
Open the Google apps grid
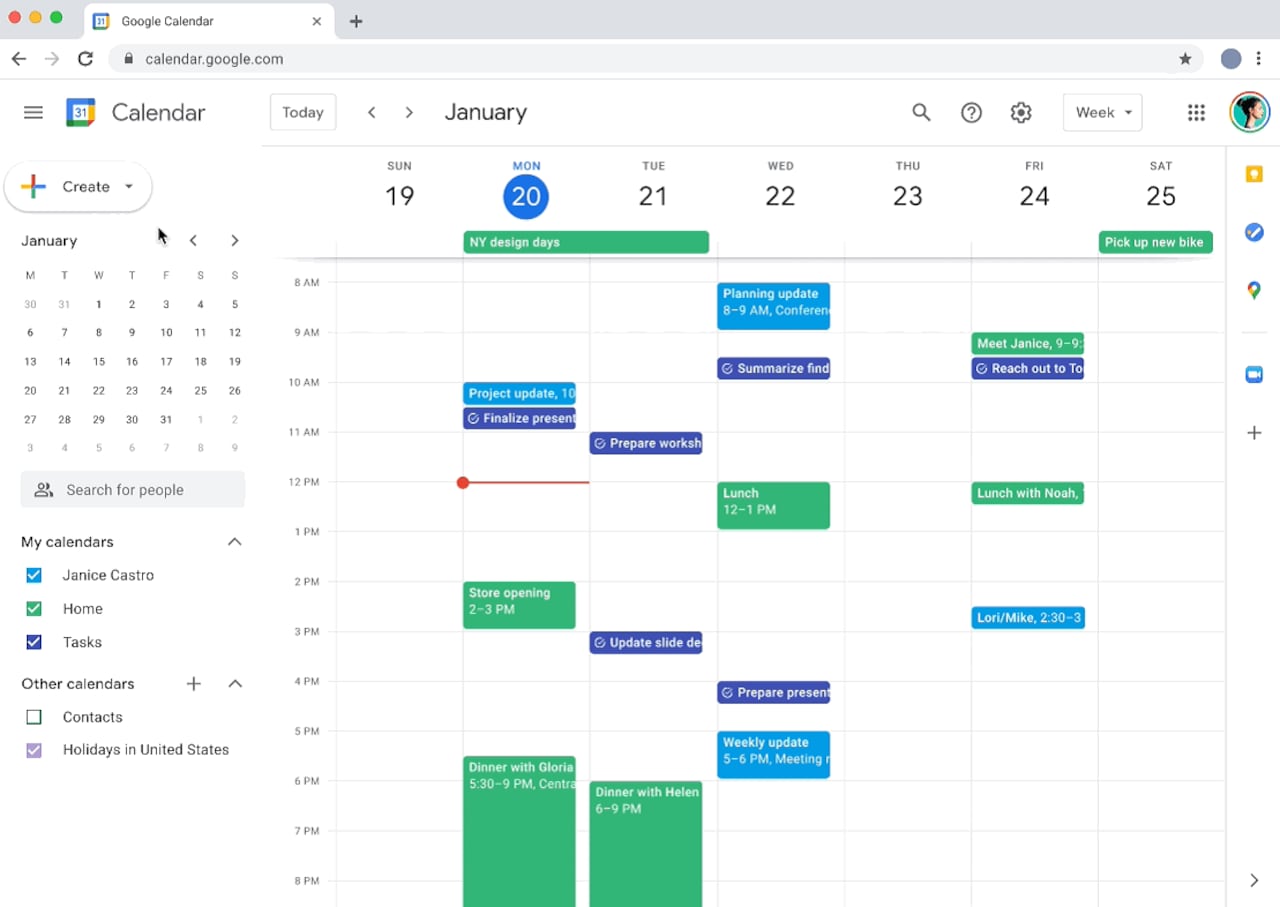pos(1196,112)
